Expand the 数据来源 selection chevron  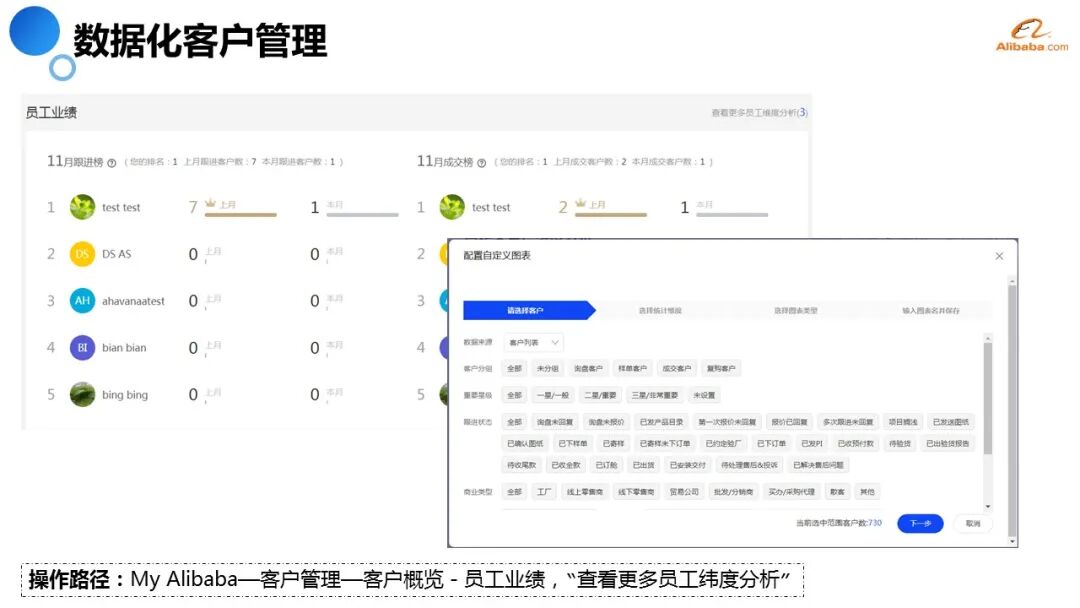pyautogui.click(x=555, y=343)
